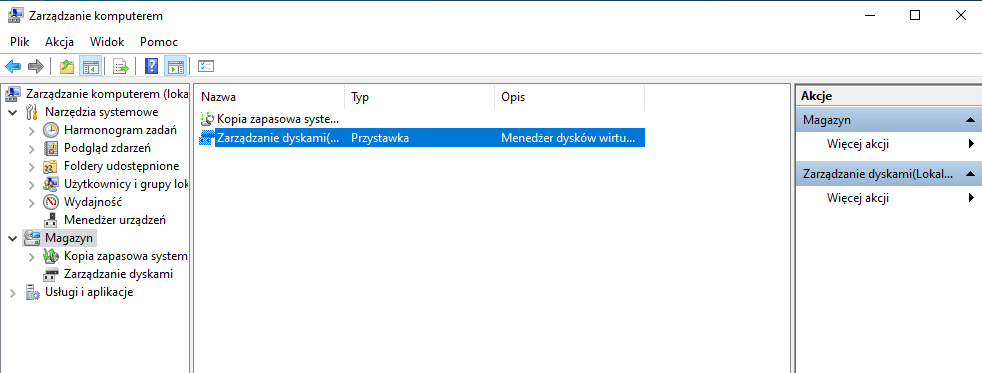The height and width of the screenshot is (373, 982).
Task: Click the Harmonogram zadań clock icon
Action: coord(51,130)
